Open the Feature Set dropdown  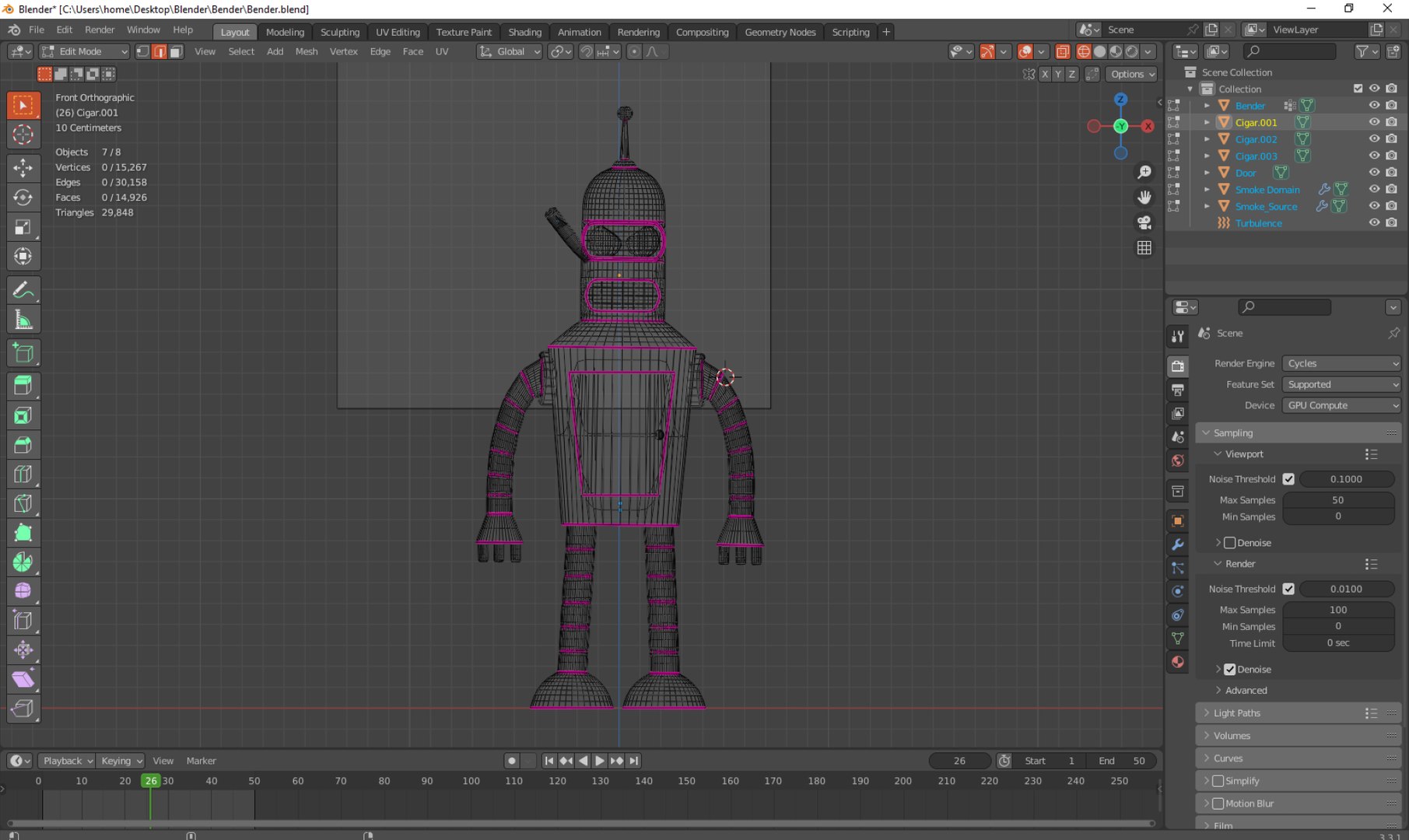1342,384
